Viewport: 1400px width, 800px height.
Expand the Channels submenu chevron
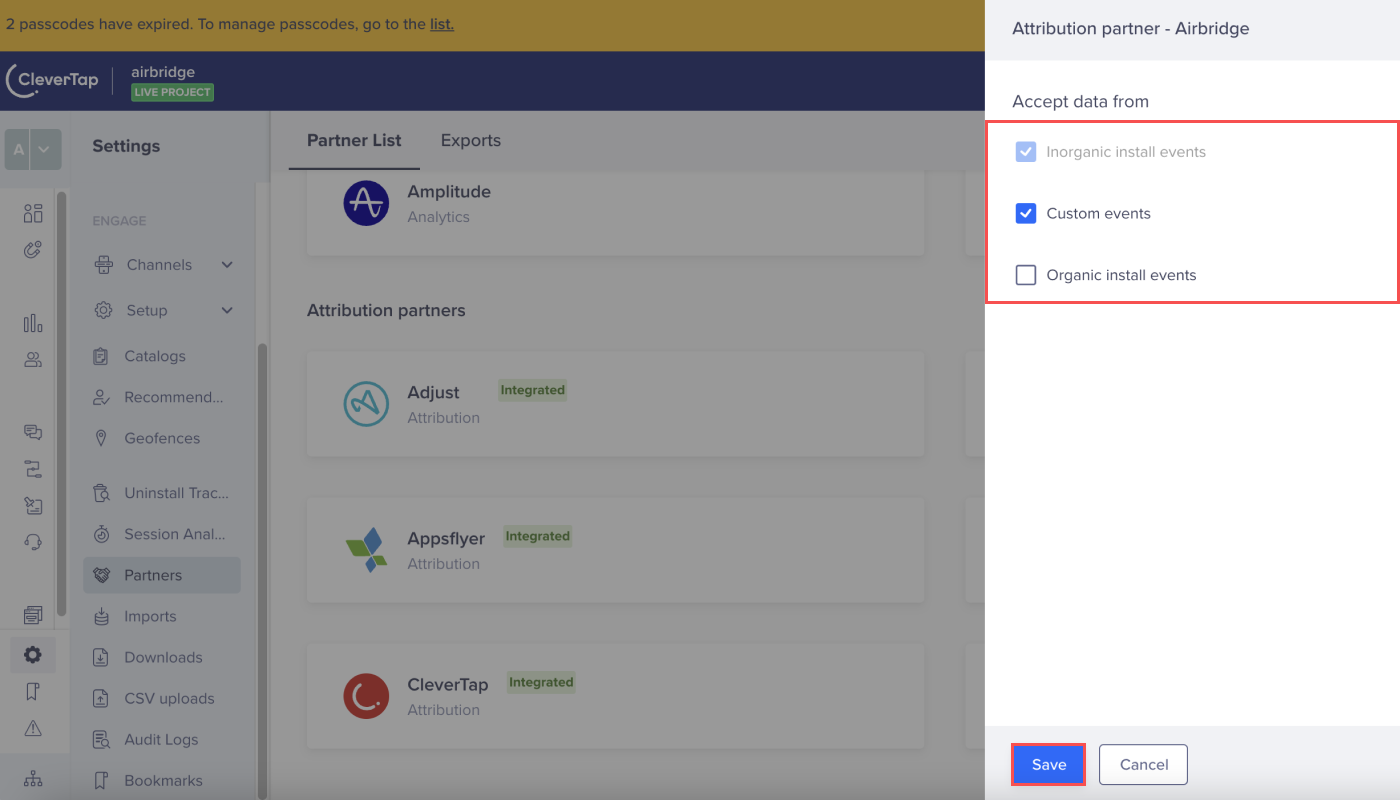coord(227,265)
